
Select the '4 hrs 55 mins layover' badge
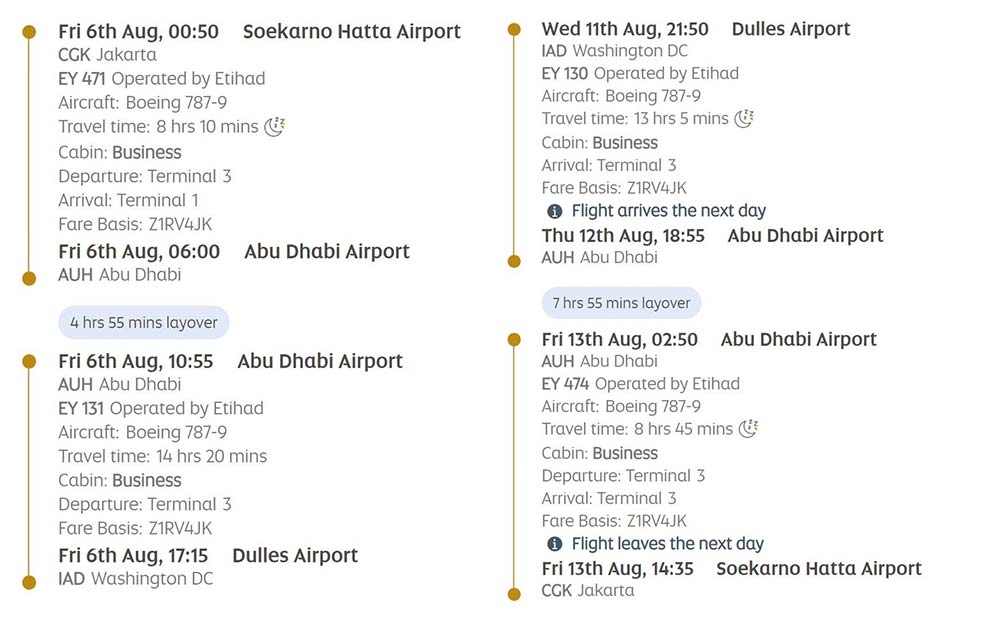144,323
